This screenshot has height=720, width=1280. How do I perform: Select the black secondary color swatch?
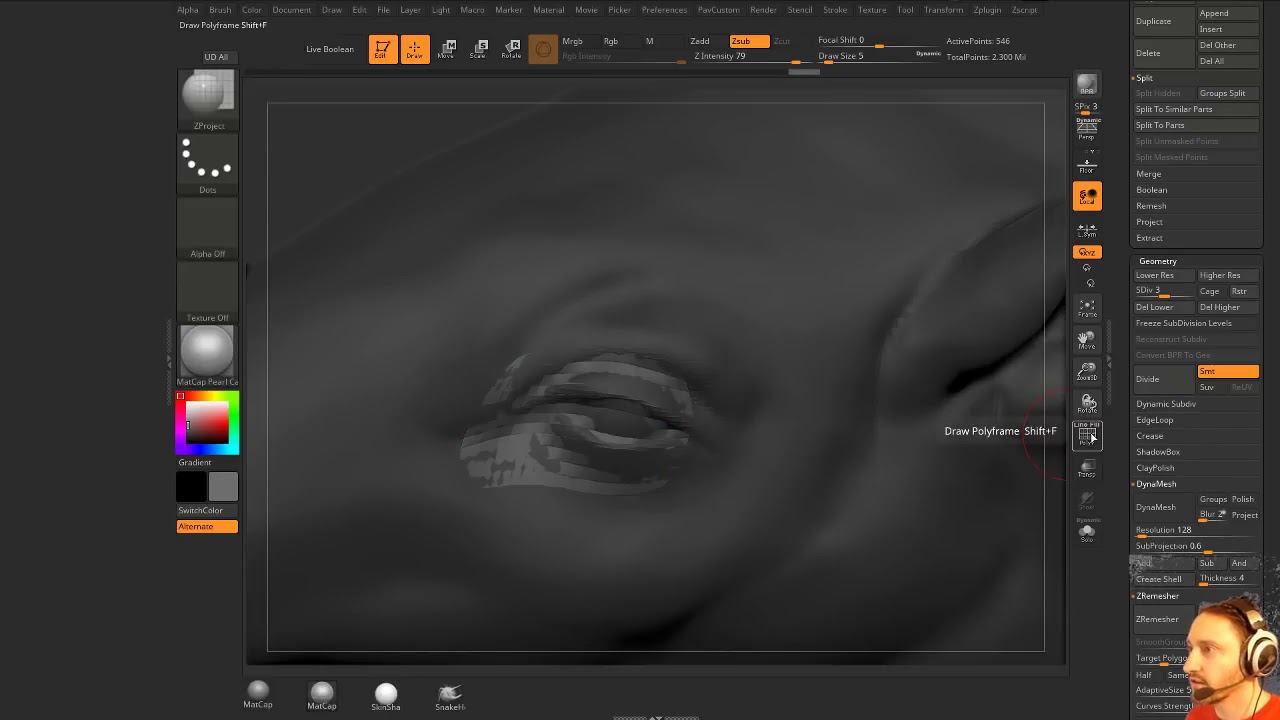tap(191, 486)
